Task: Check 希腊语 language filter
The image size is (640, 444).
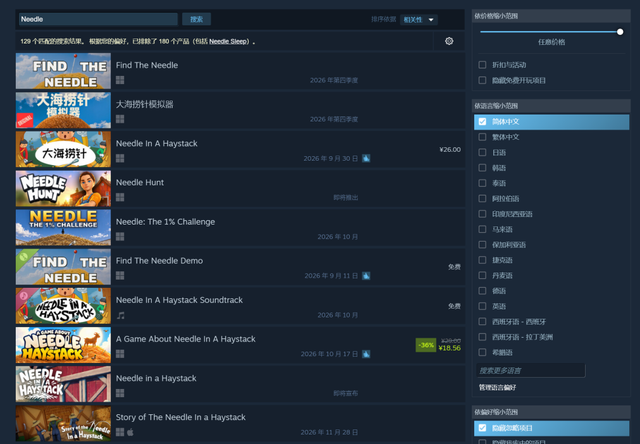Action: pos(482,352)
